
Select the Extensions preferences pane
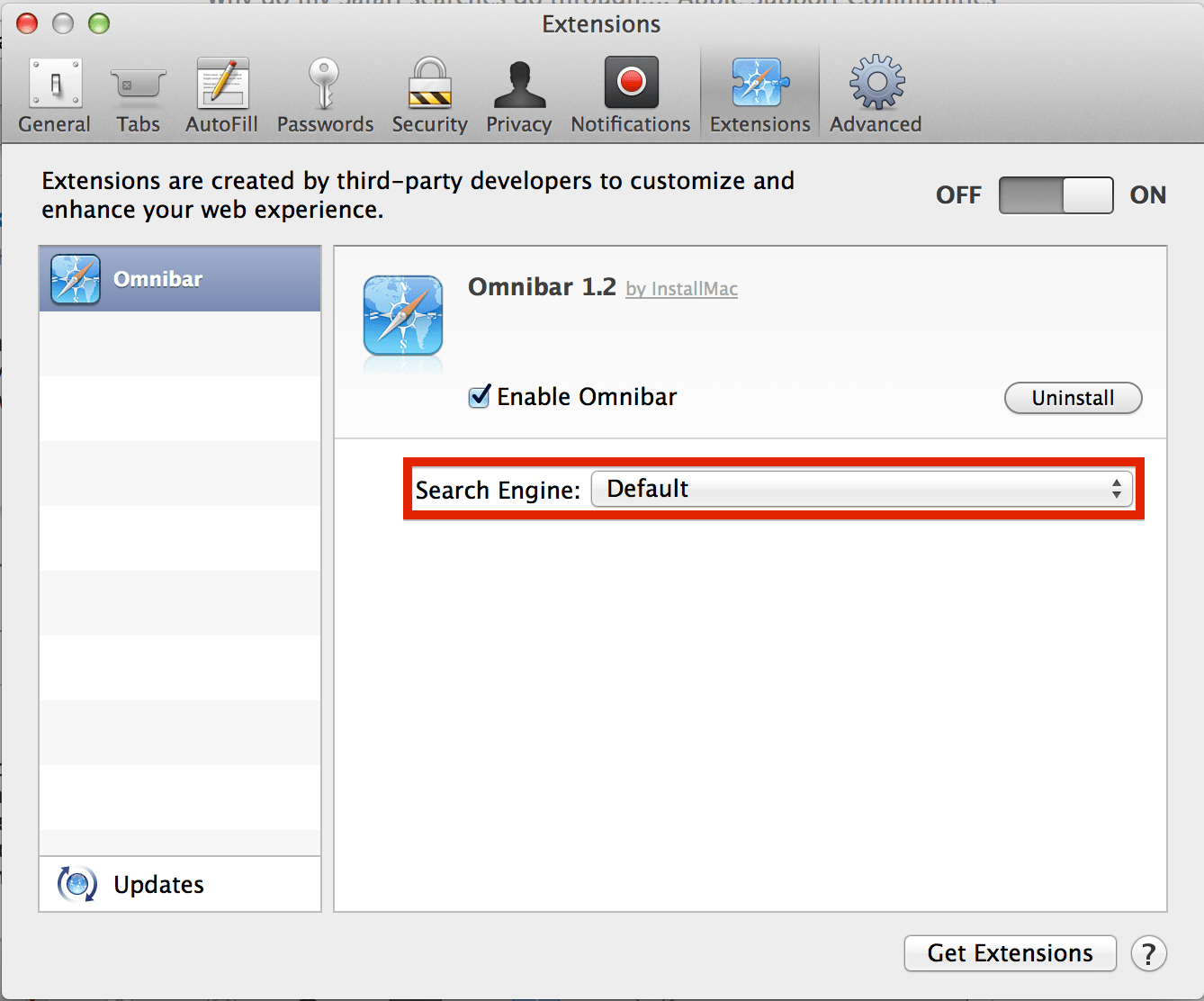point(760,95)
